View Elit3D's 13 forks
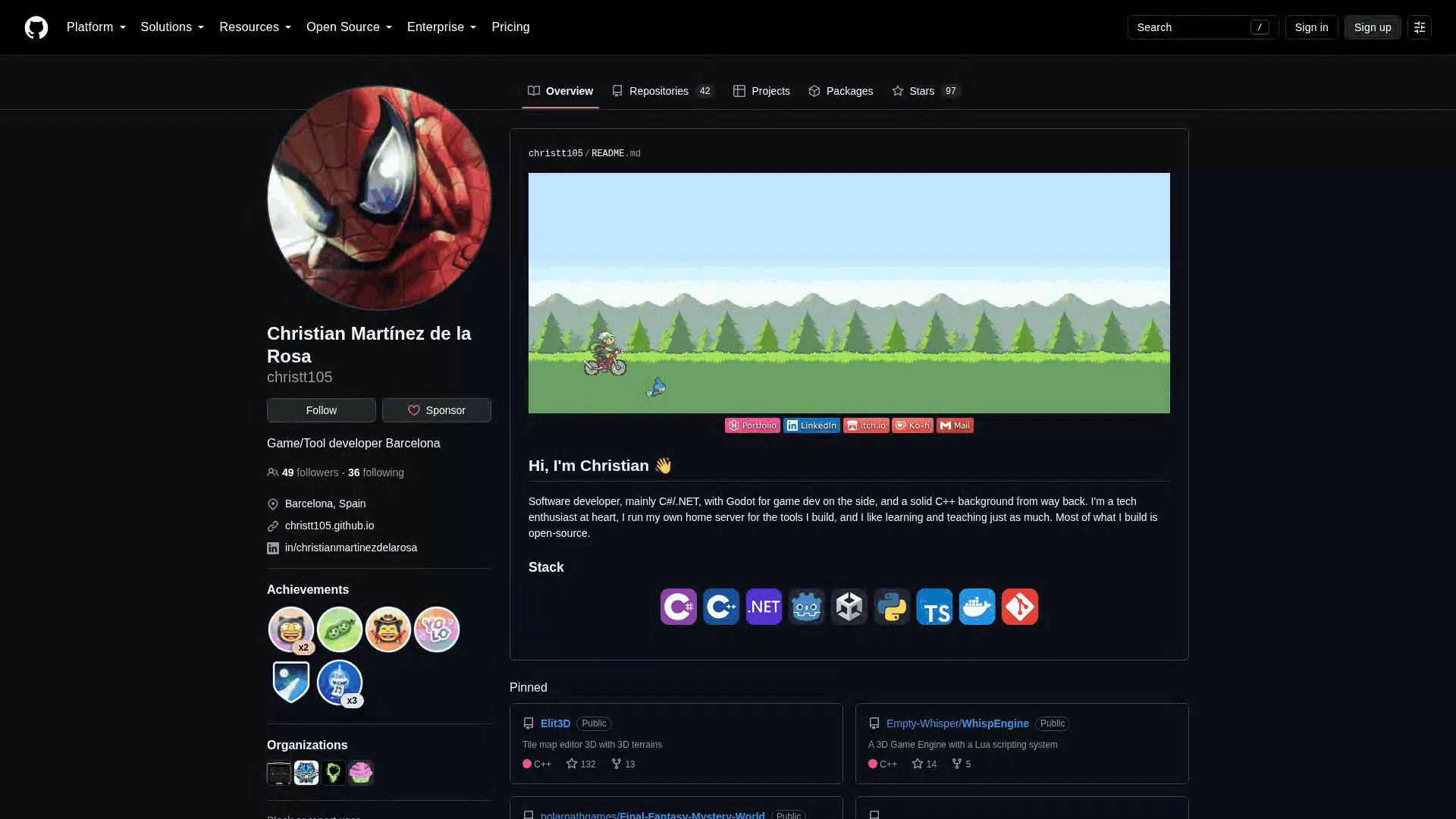The width and height of the screenshot is (1456, 819). point(623,764)
